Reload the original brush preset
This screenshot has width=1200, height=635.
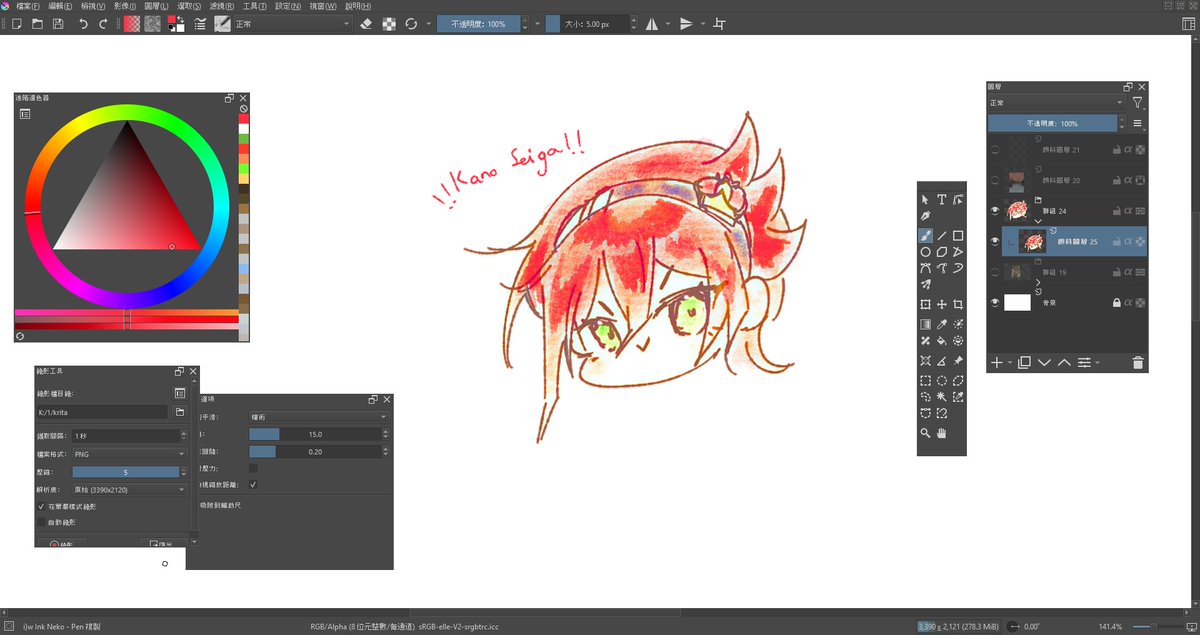411,23
